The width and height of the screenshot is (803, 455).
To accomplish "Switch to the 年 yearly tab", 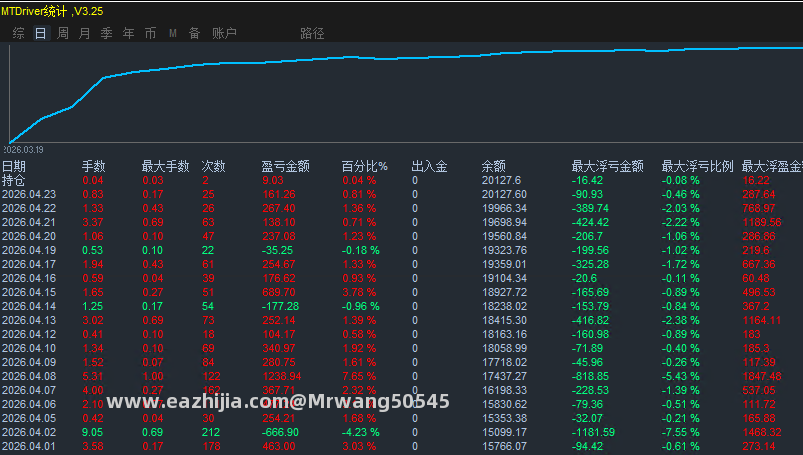I will coord(129,33).
